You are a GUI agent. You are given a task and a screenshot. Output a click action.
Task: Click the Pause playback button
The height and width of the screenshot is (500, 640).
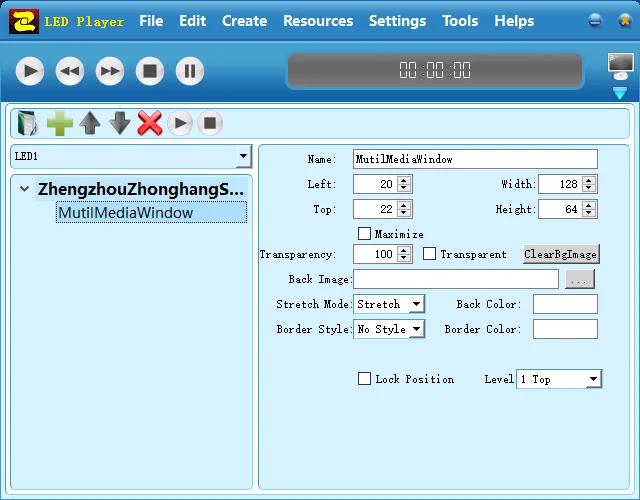[190, 71]
